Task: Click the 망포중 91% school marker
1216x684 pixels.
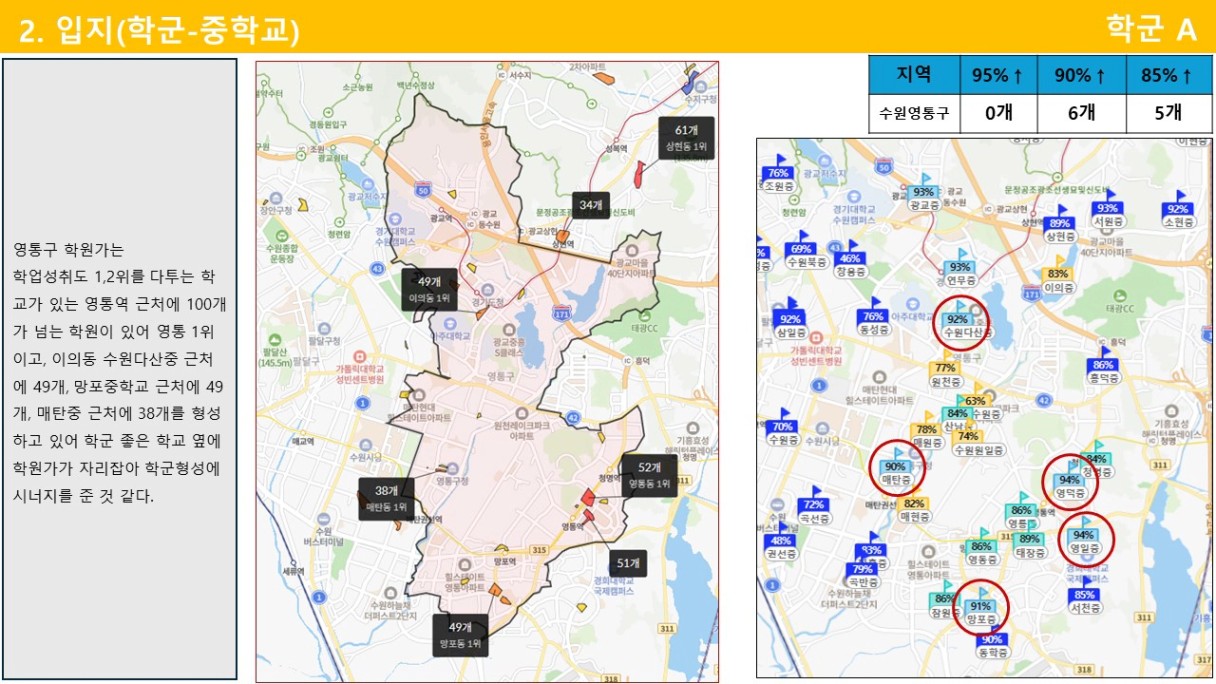Action: click(979, 605)
